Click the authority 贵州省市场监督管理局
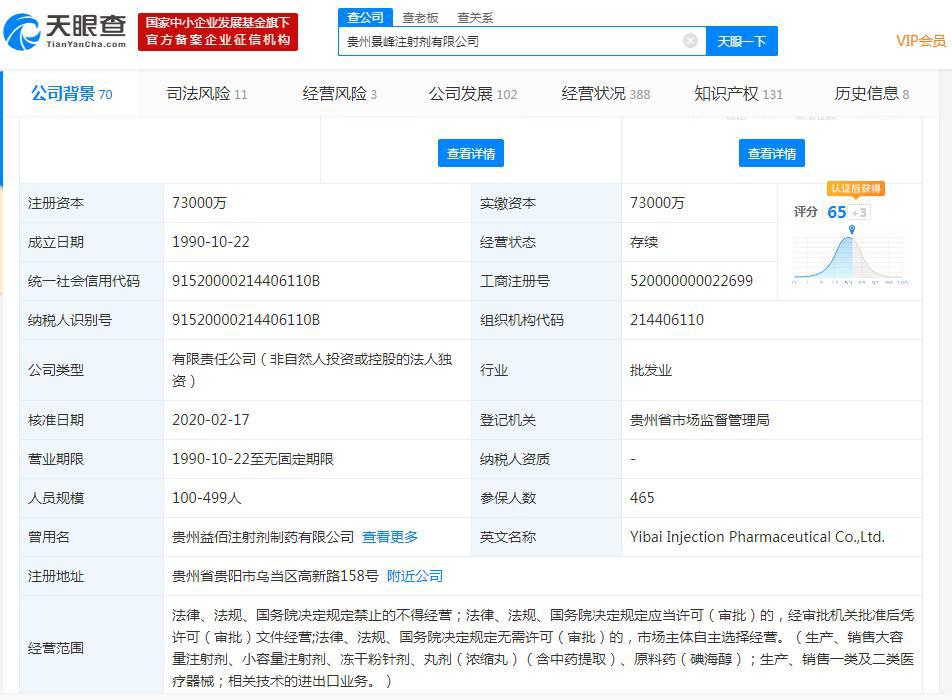This screenshot has height=700, width=952. 699,420
